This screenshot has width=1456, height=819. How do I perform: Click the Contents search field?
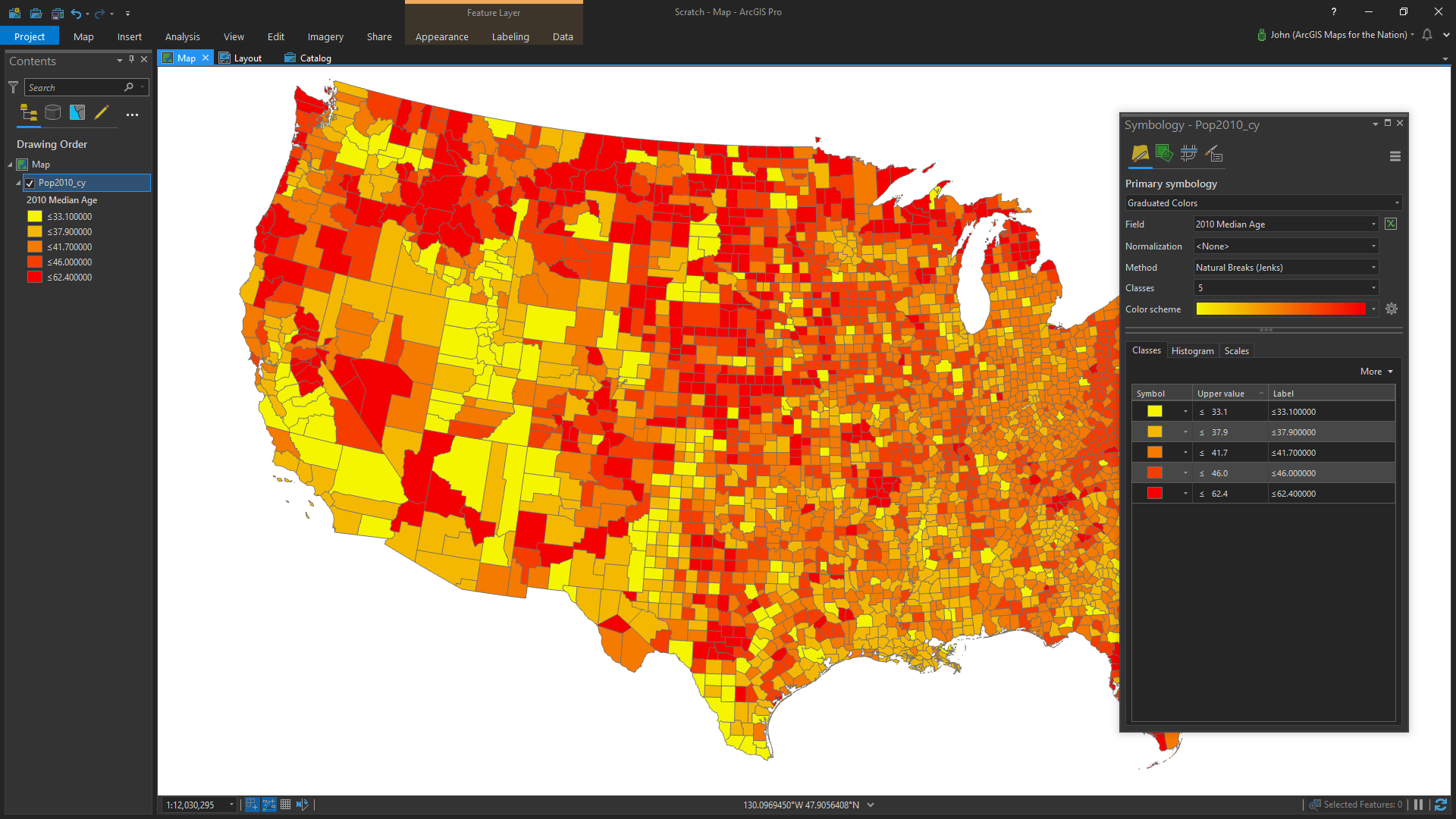(76, 87)
